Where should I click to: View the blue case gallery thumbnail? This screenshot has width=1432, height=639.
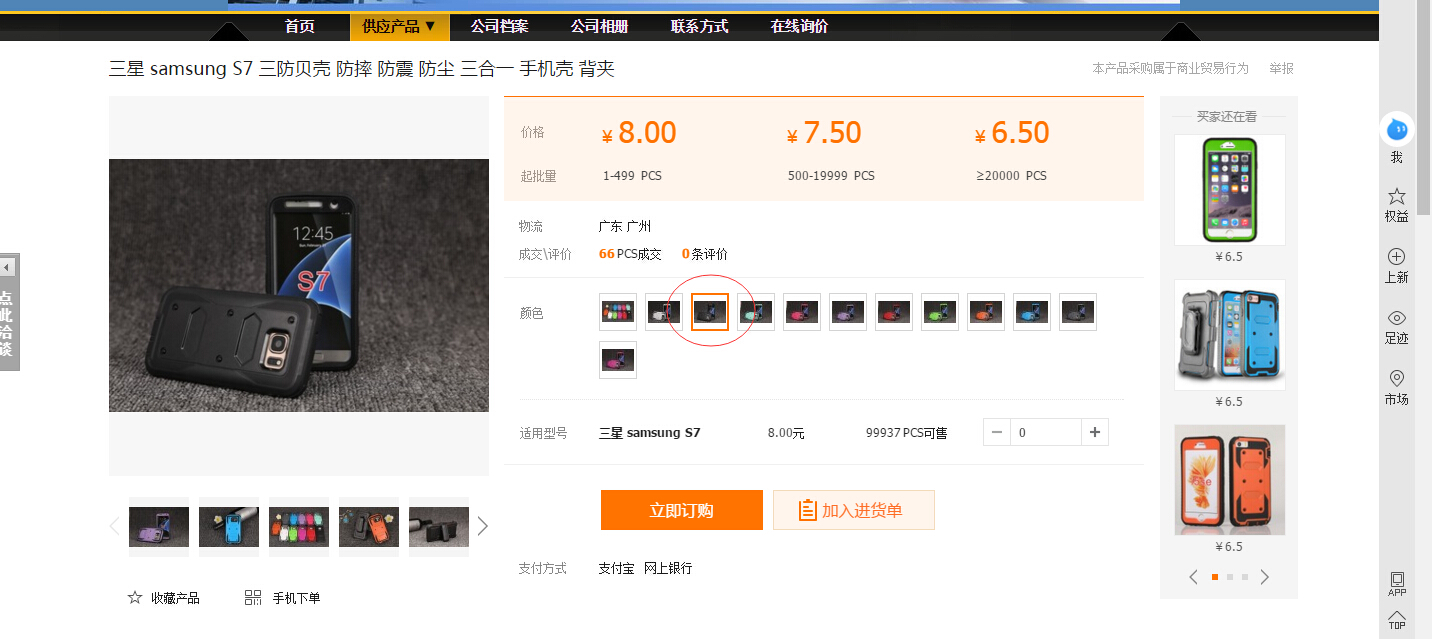(x=229, y=526)
